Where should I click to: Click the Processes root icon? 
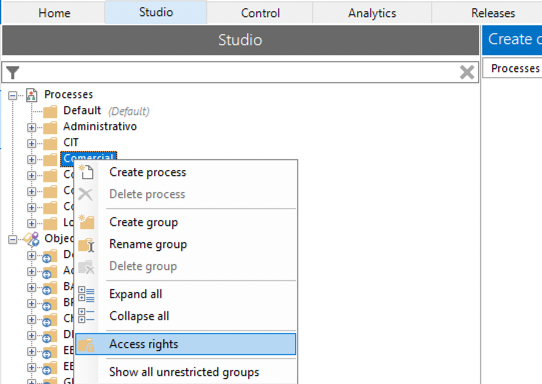click(x=31, y=95)
